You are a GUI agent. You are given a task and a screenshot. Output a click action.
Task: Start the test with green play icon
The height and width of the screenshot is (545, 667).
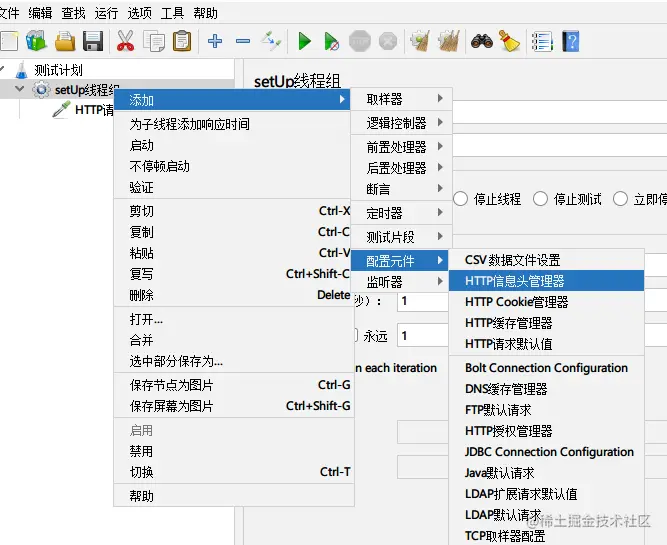[x=304, y=41]
